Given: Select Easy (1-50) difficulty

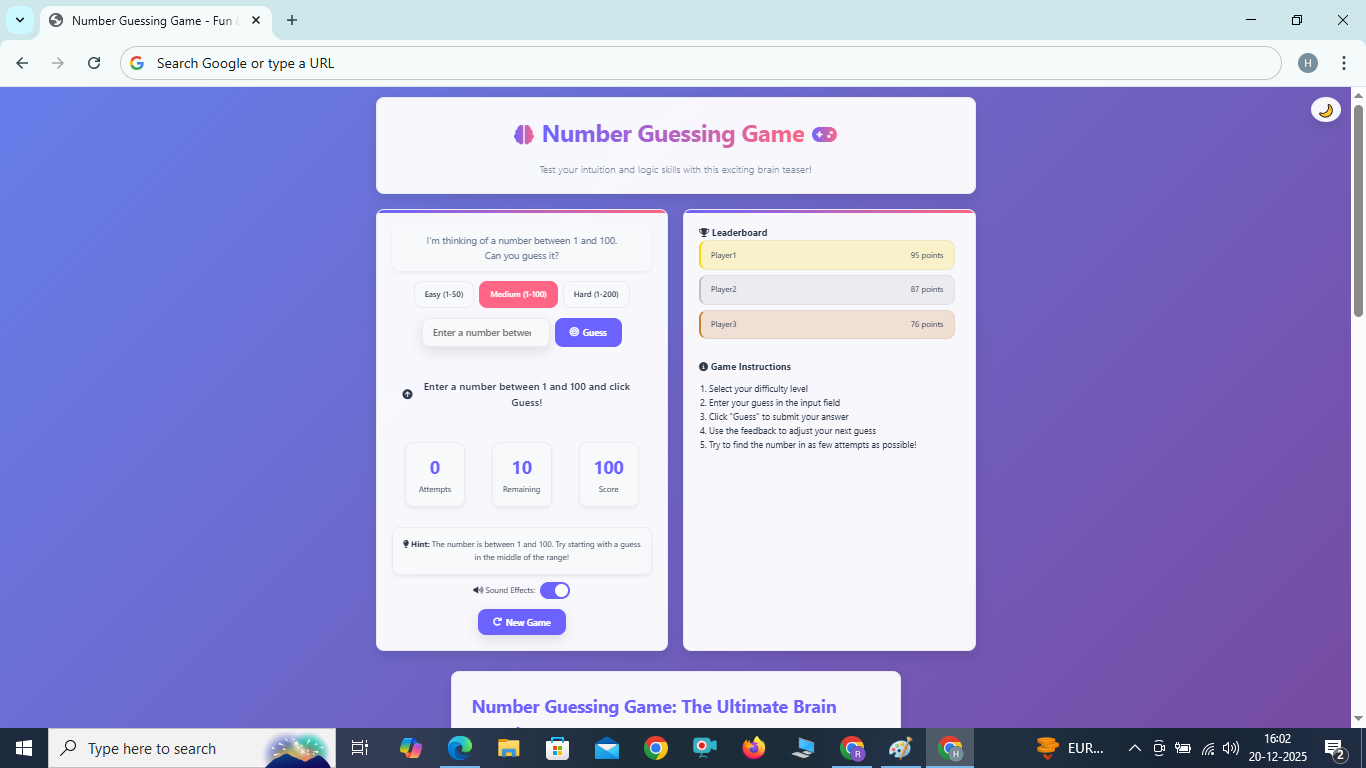Looking at the screenshot, I should [x=444, y=294].
